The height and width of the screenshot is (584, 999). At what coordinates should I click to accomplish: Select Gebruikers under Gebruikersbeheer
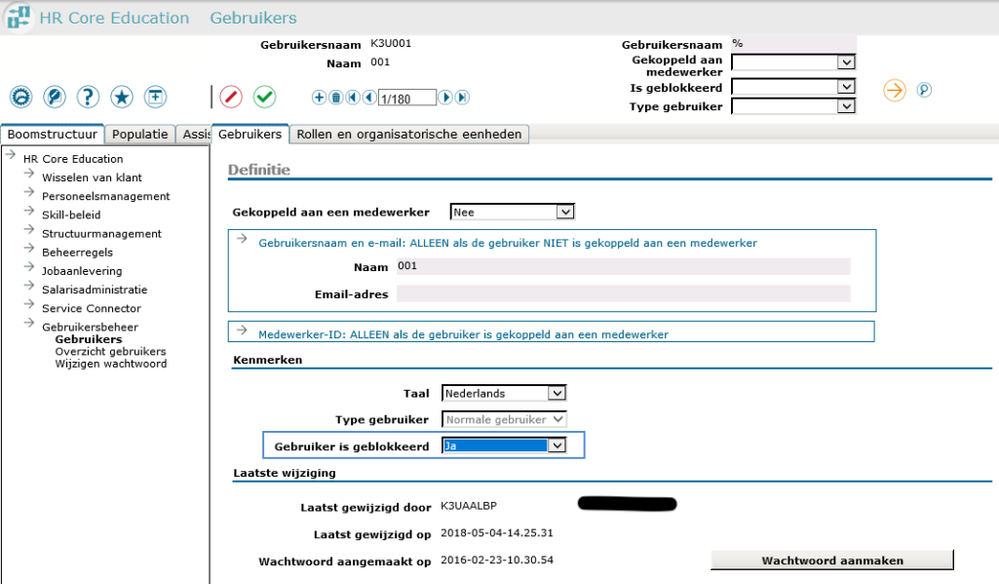click(89, 339)
